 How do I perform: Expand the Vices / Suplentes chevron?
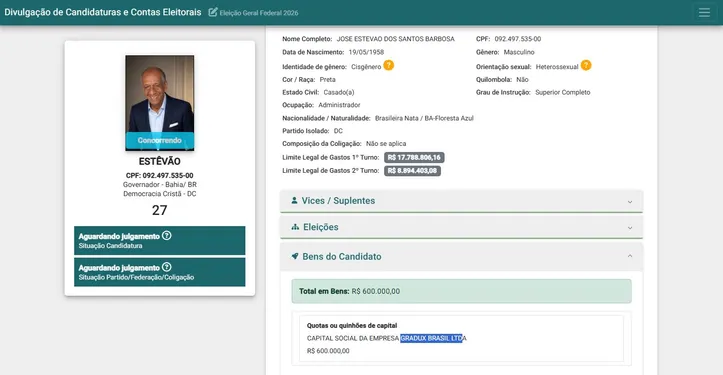coord(630,202)
